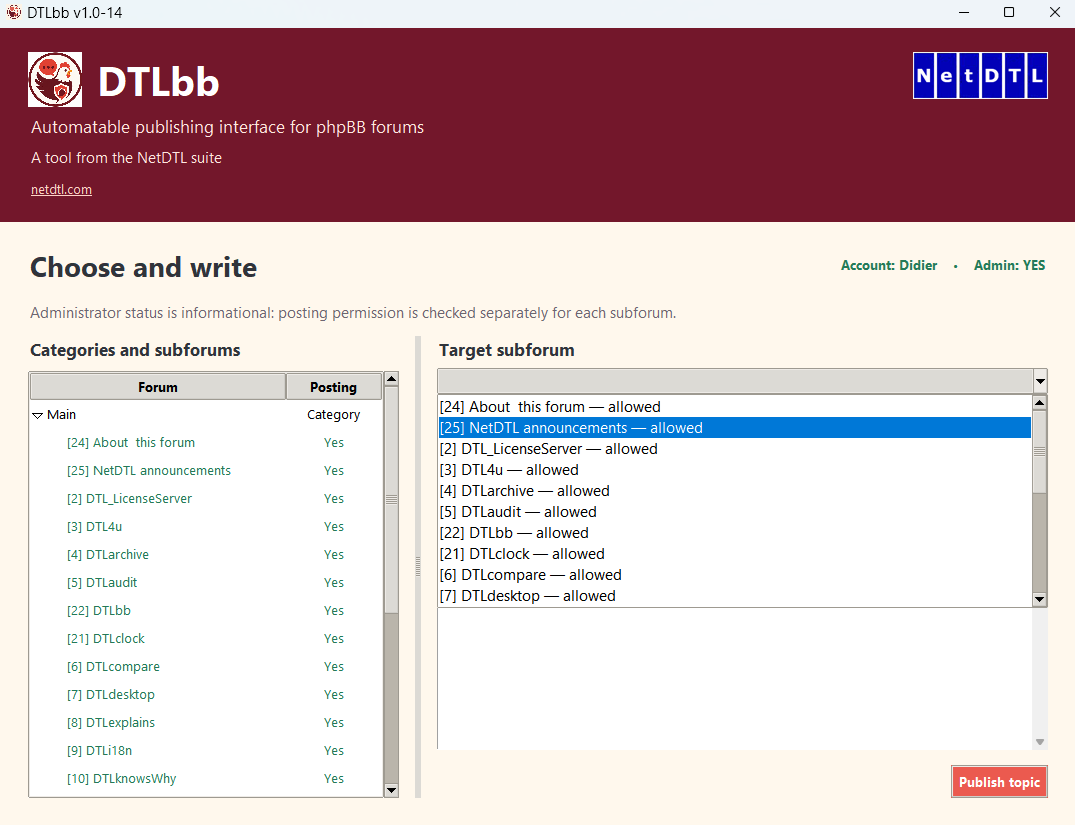The height and width of the screenshot is (825, 1075).
Task: Open the netdtl.com link
Action: click(x=61, y=189)
